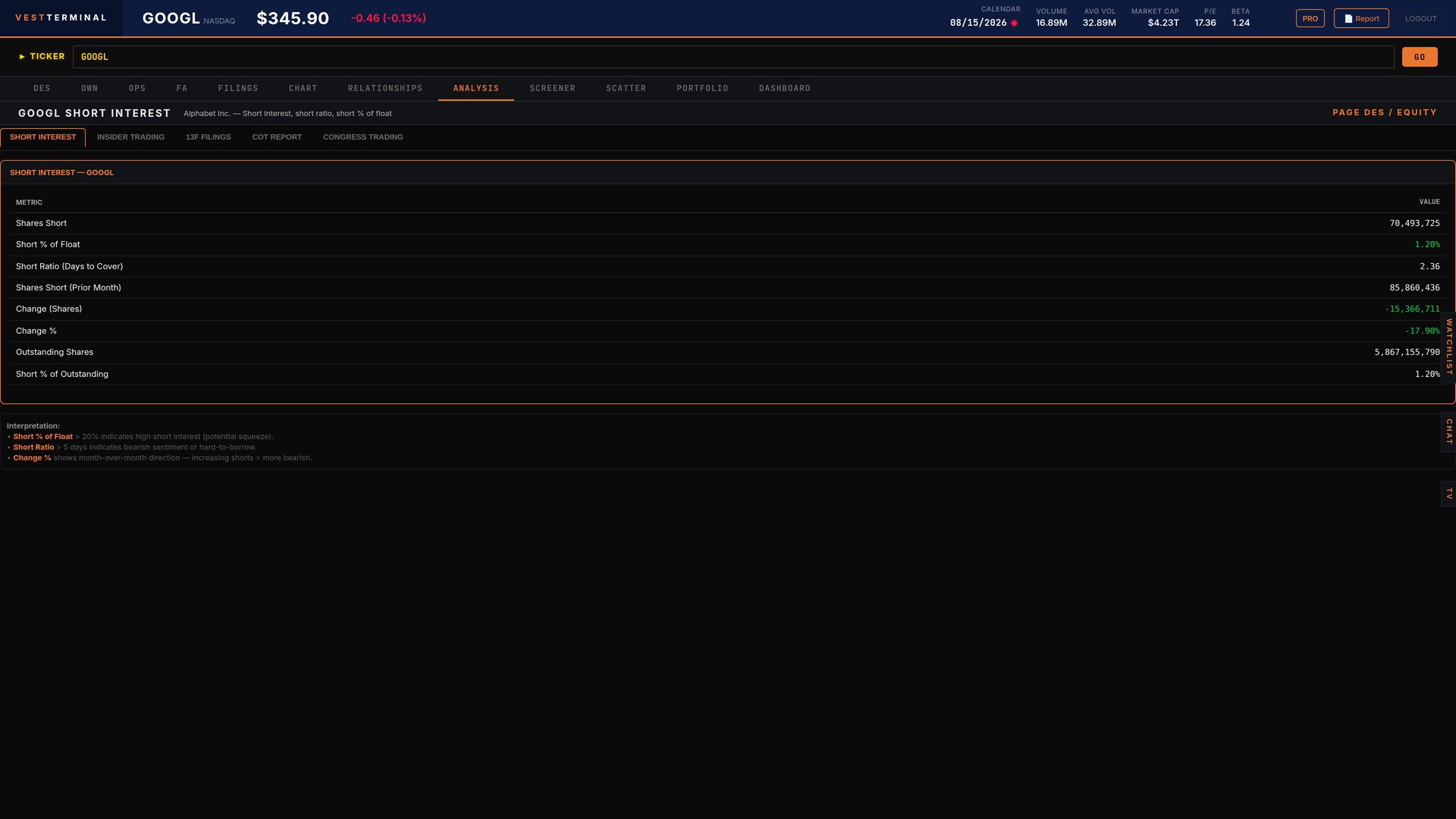
Task: Click the 85,860,436 value
Action: [x=1414, y=287]
